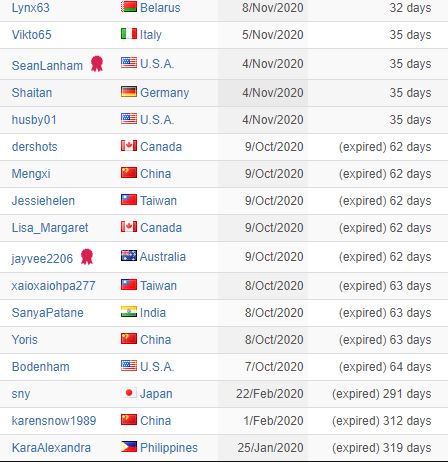Click the red ribbon badge beside SeanLanham
The width and height of the screenshot is (448, 462).
[97, 64]
